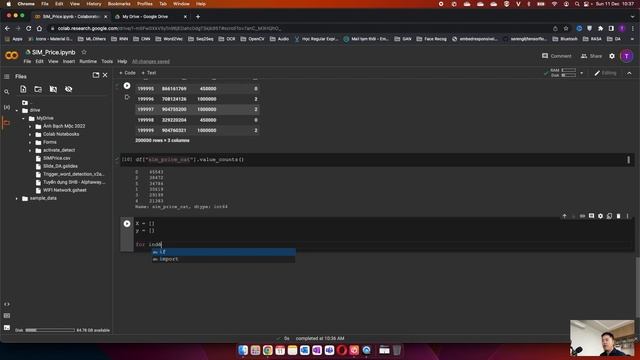Click the notebook vertical scrollbar
The width and height of the screenshot is (640, 360).
[x=637, y=287]
